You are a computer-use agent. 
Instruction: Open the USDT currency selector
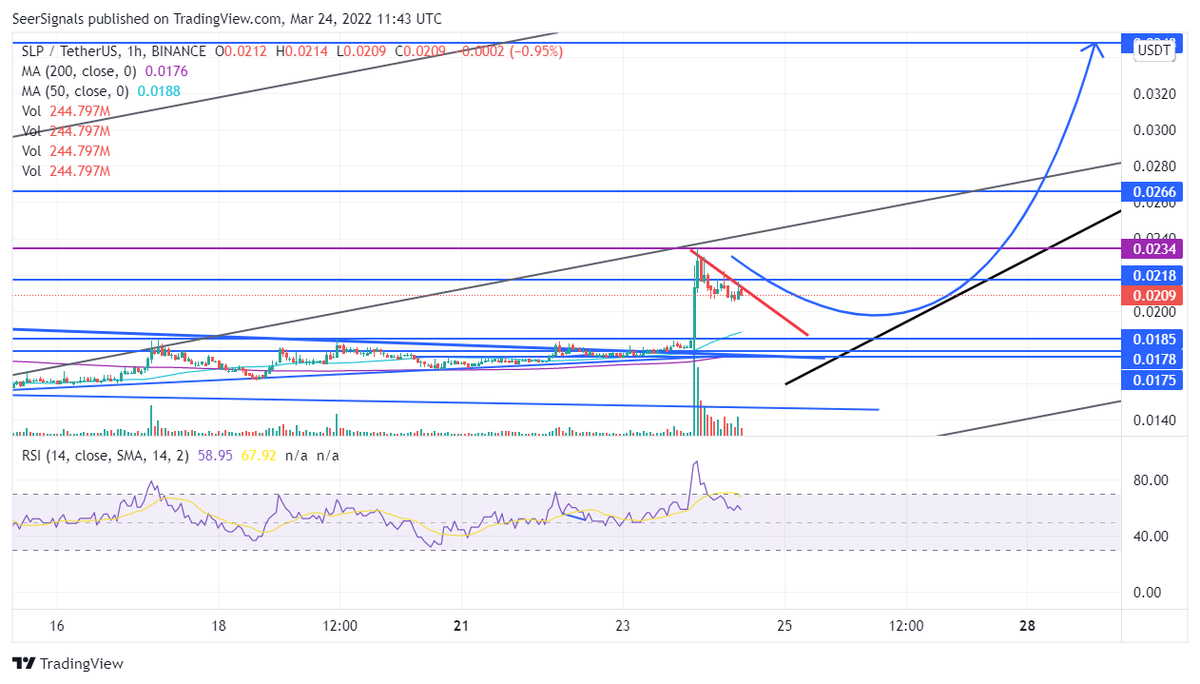click(x=1155, y=49)
